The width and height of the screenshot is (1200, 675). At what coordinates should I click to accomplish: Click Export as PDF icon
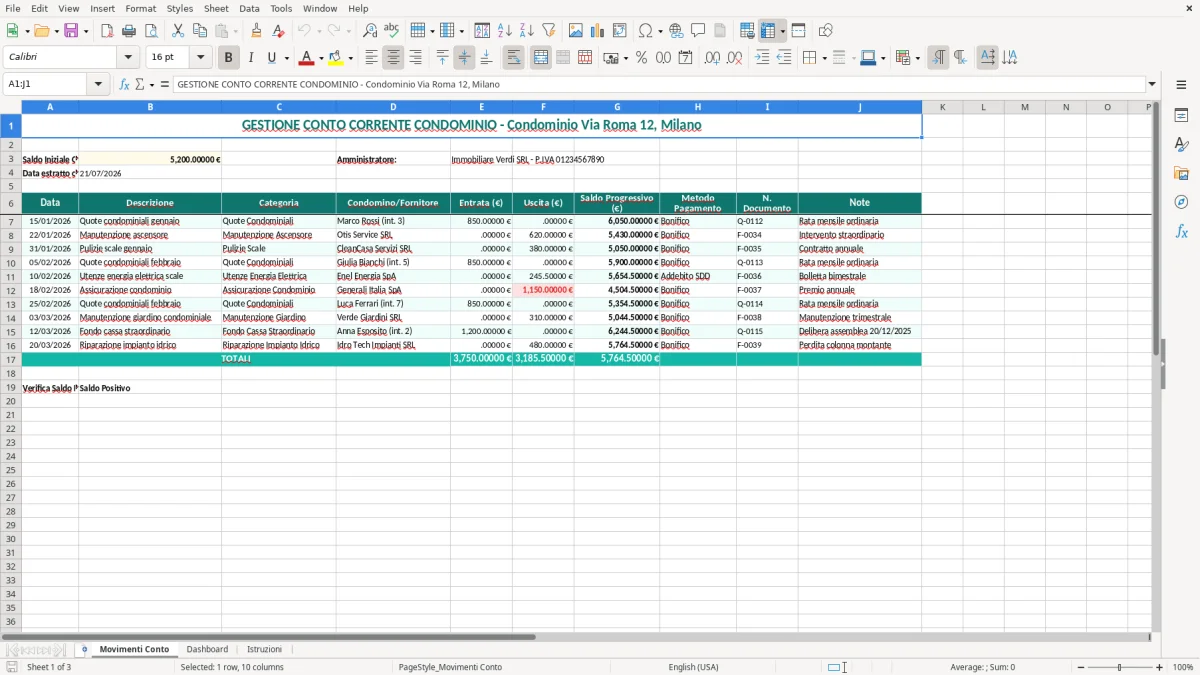click(x=107, y=31)
